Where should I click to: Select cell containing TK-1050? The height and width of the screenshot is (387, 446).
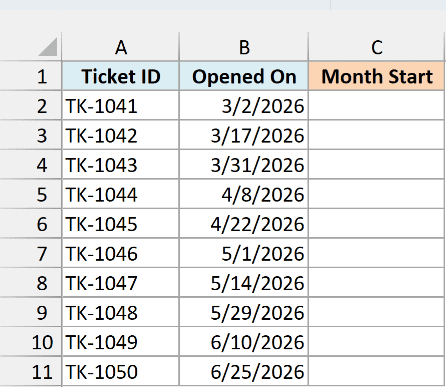[x=121, y=371]
